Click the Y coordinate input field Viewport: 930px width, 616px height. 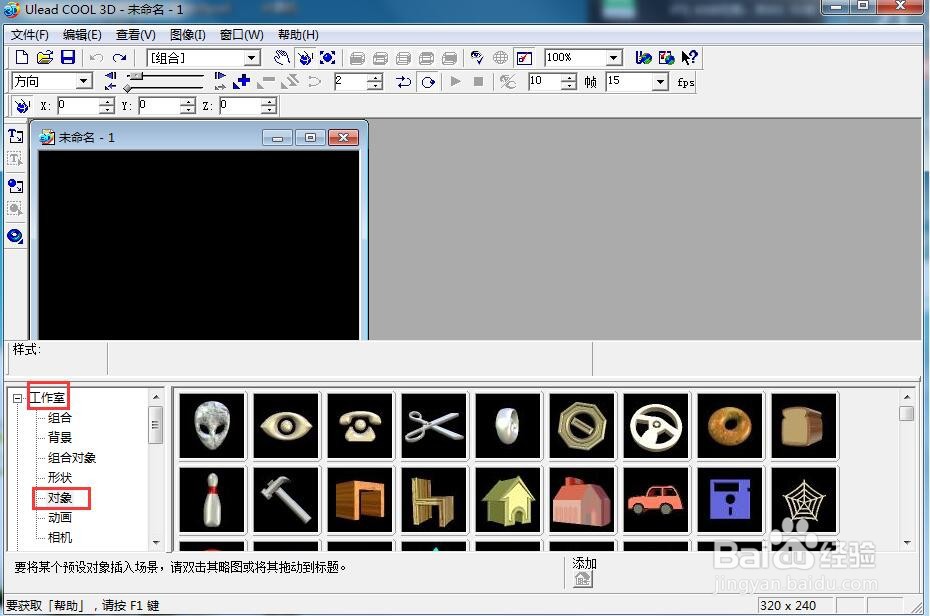tap(159, 106)
